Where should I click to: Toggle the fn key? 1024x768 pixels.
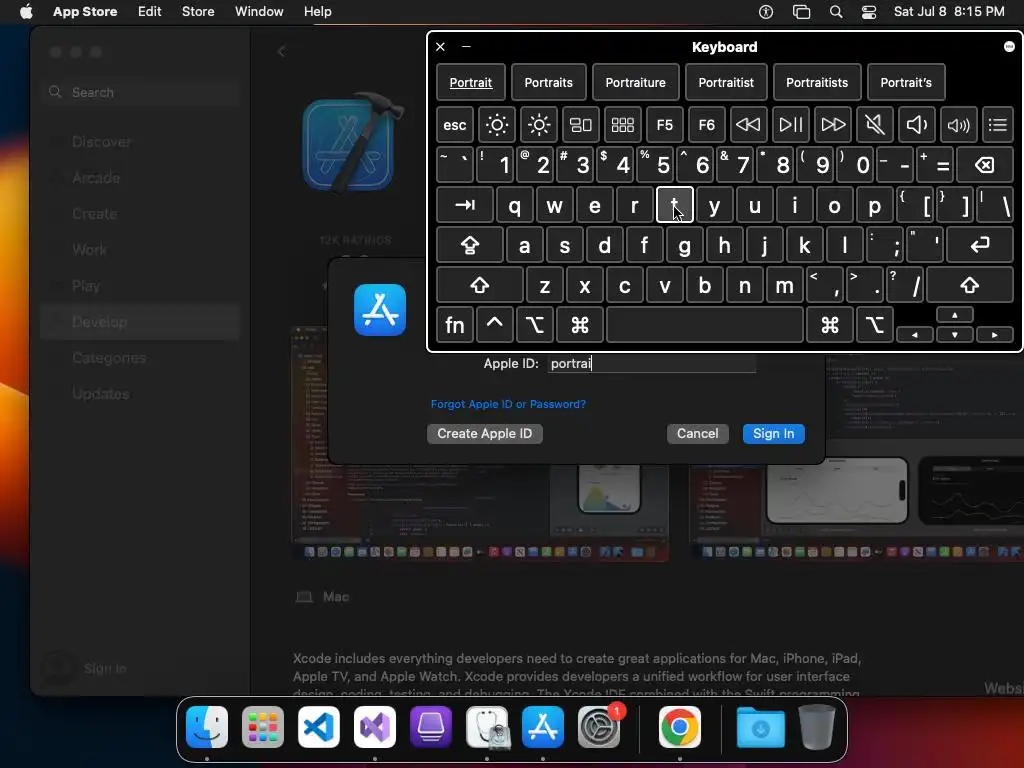coord(455,325)
